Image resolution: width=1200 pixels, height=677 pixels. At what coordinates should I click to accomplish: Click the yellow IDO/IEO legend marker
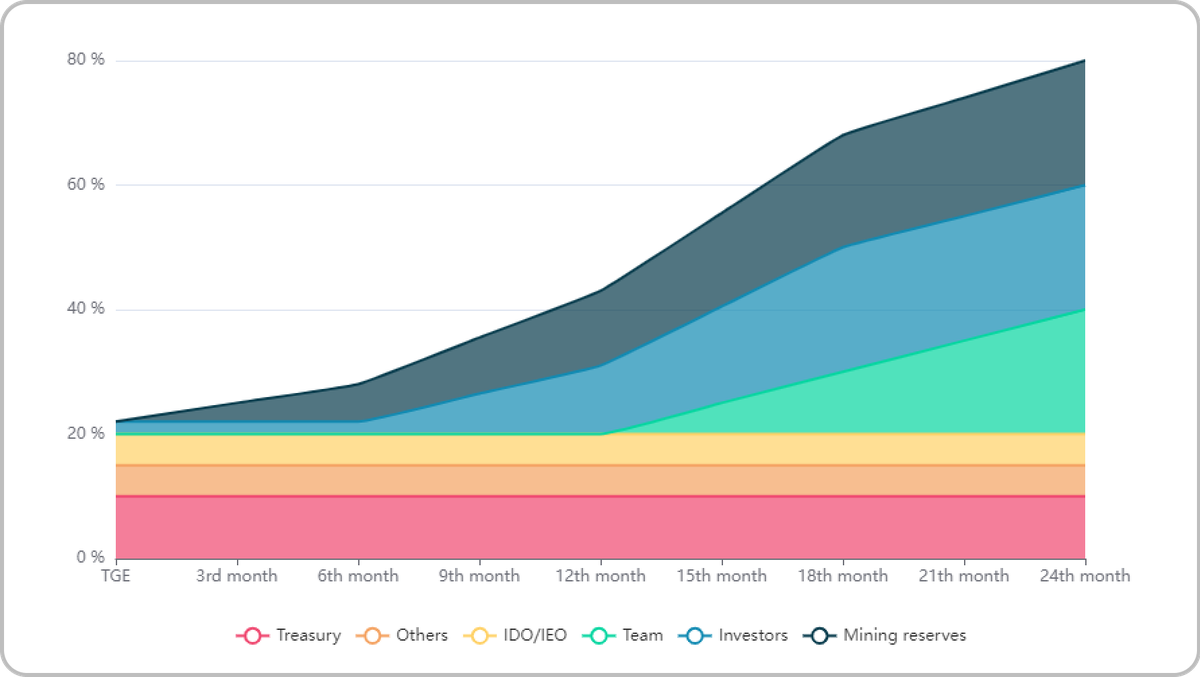[x=479, y=635]
